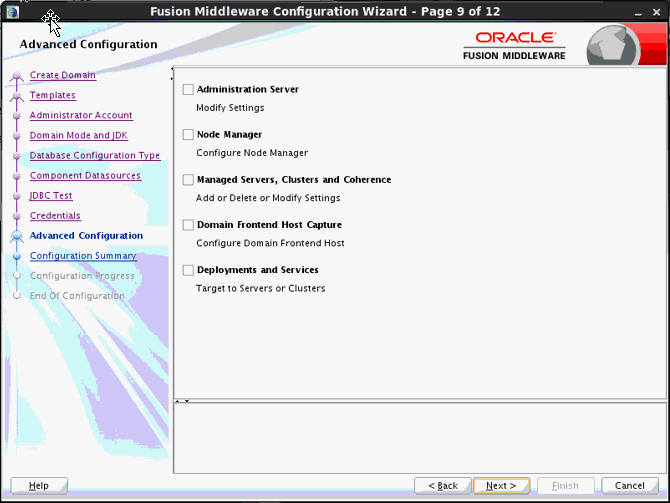The image size is (670, 503).
Task: Click the Database Configuration Type bullet icon
Action: pos(17,156)
